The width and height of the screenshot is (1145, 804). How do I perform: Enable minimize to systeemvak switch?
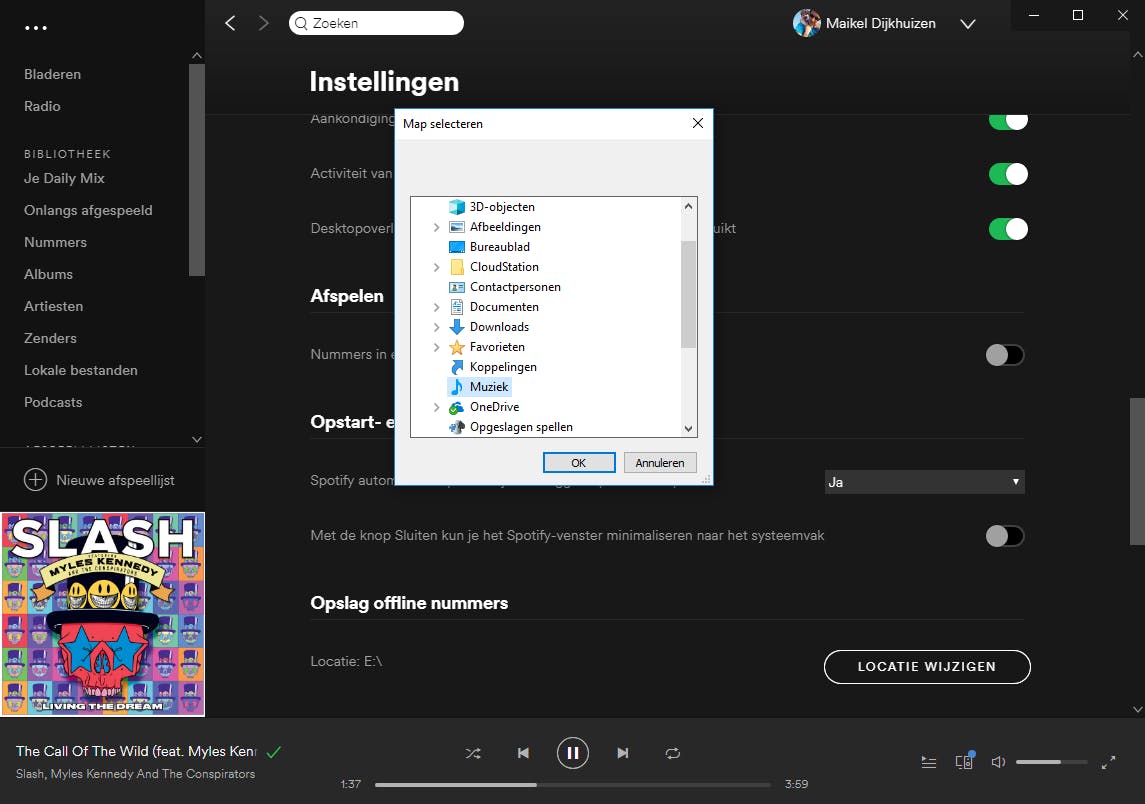click(x=1005, y=536)
